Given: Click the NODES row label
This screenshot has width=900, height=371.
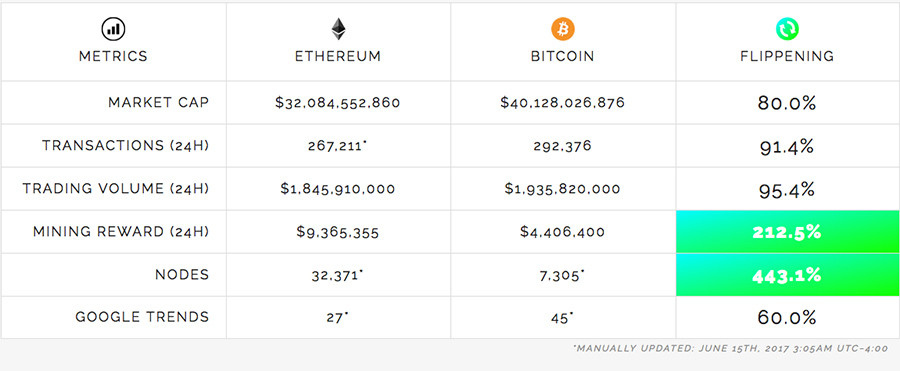Looking at the screenshot, I should [x=182, y=275].
